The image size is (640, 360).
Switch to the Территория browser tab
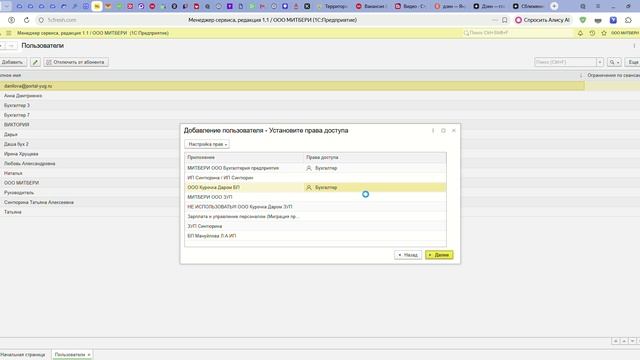(332, 6)
